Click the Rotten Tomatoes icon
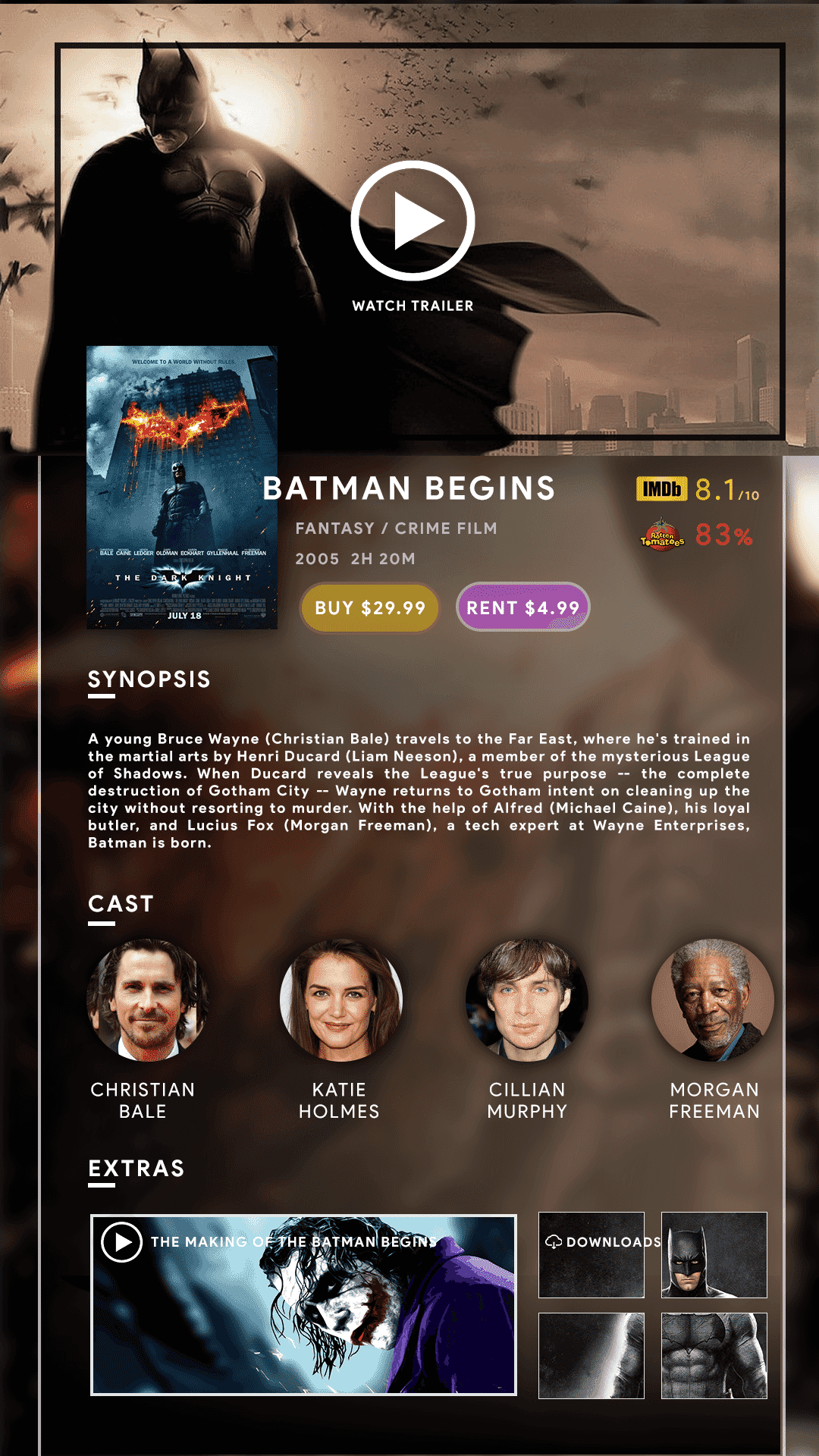Screen dimensions: 819x1456 [662, 535]
